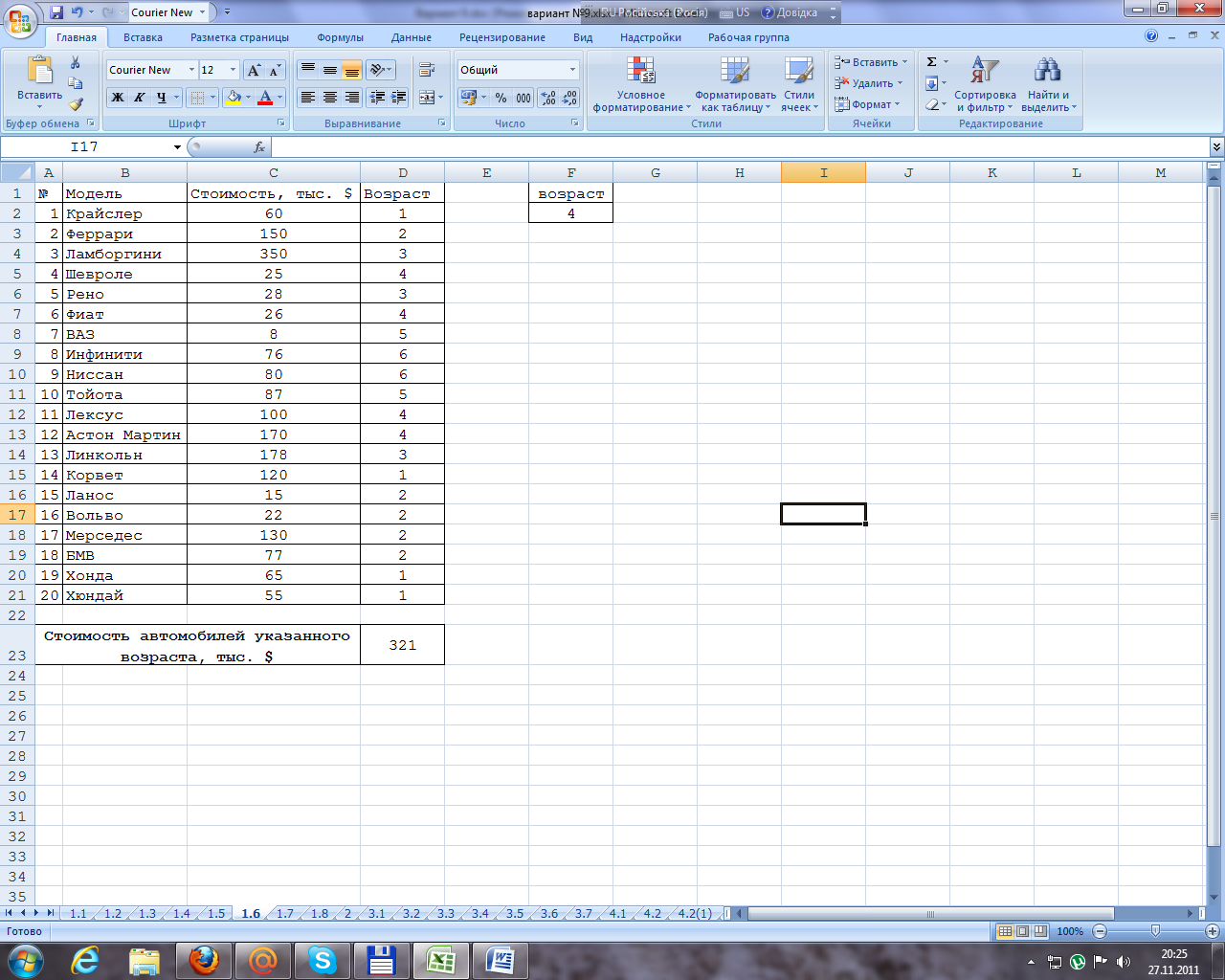Toggle Center horizontal alignment

329,98
